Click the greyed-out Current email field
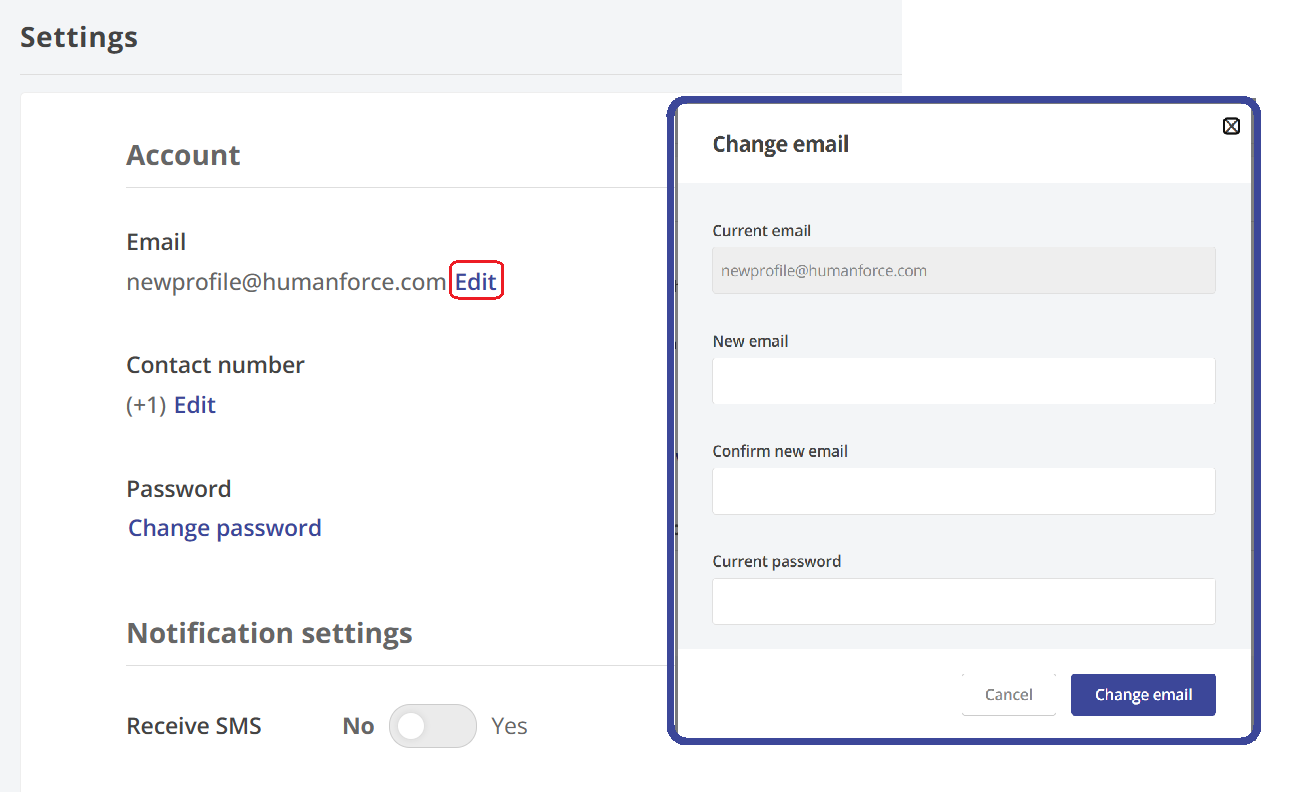This screenshot has height=792, width=1310. 963,271
